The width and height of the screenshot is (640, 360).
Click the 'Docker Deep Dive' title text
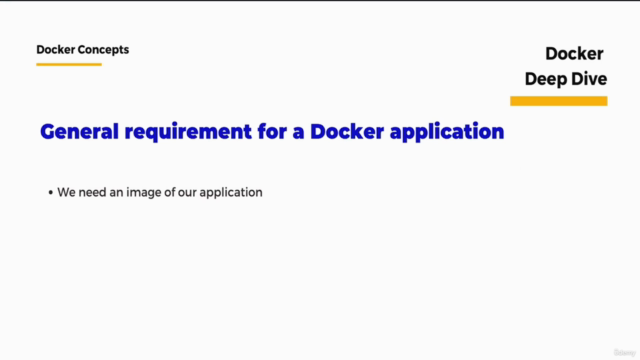[566, 67]
